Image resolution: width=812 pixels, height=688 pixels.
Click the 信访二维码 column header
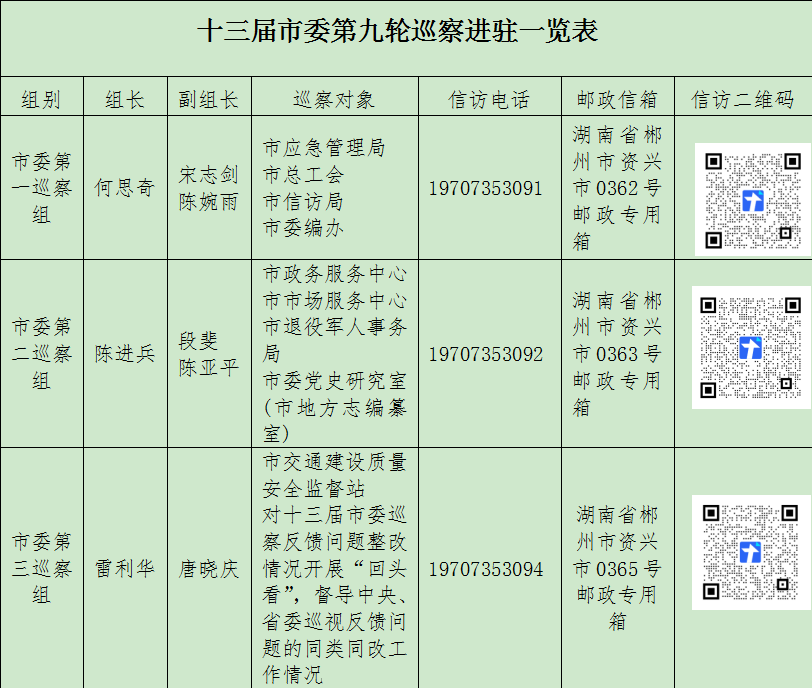click(x=744, y=97)
